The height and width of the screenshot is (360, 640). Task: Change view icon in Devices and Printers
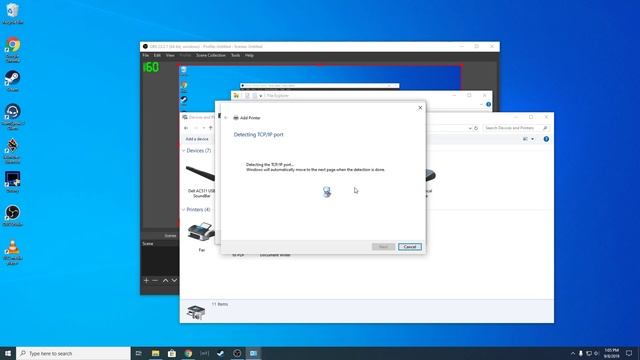pyautogui.click(x=525, y=139)
